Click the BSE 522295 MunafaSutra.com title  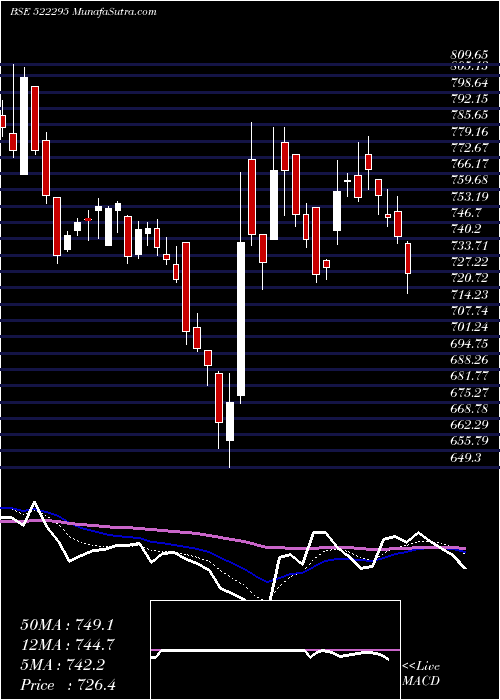click(83, 12)
